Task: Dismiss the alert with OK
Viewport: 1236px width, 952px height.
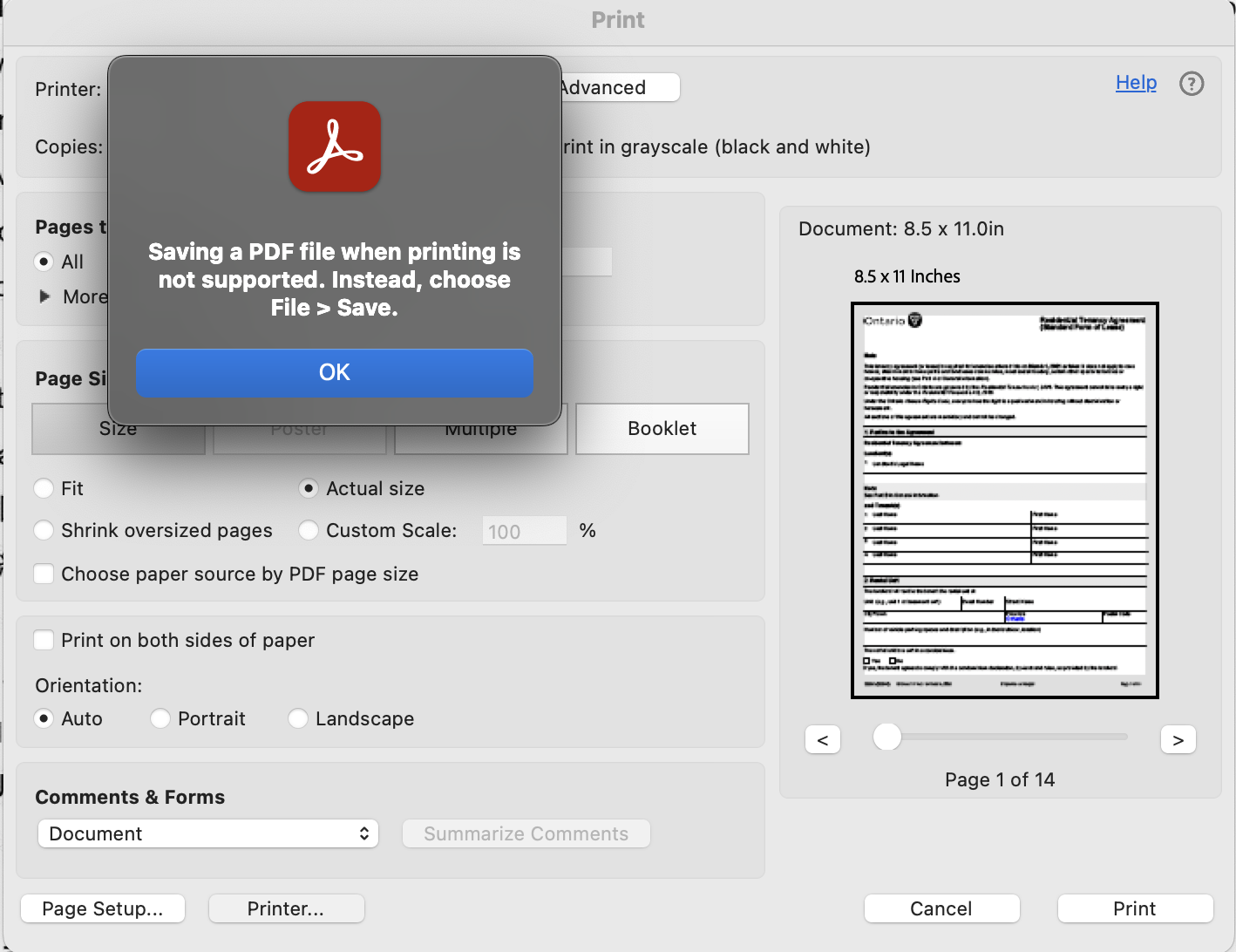Action: pyautogui.click(x=335, y=372)
